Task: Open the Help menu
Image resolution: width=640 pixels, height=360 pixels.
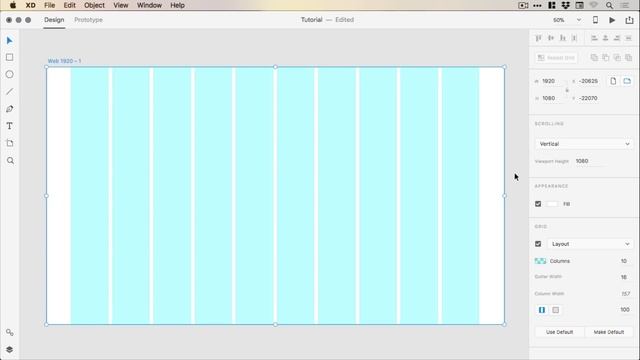Action: 178,5
